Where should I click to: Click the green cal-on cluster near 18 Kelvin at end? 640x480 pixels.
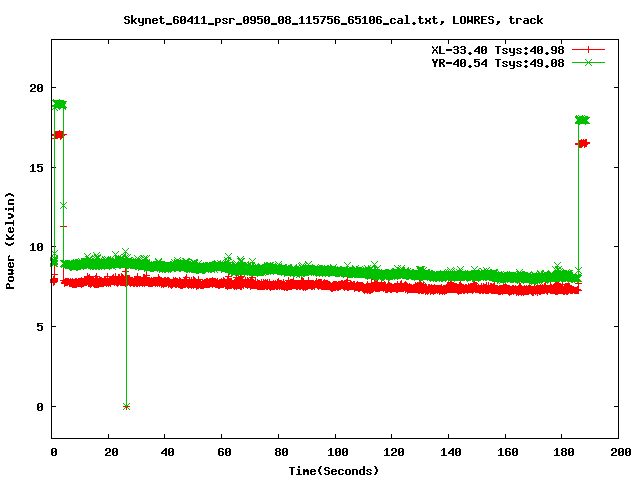[582, 120]
